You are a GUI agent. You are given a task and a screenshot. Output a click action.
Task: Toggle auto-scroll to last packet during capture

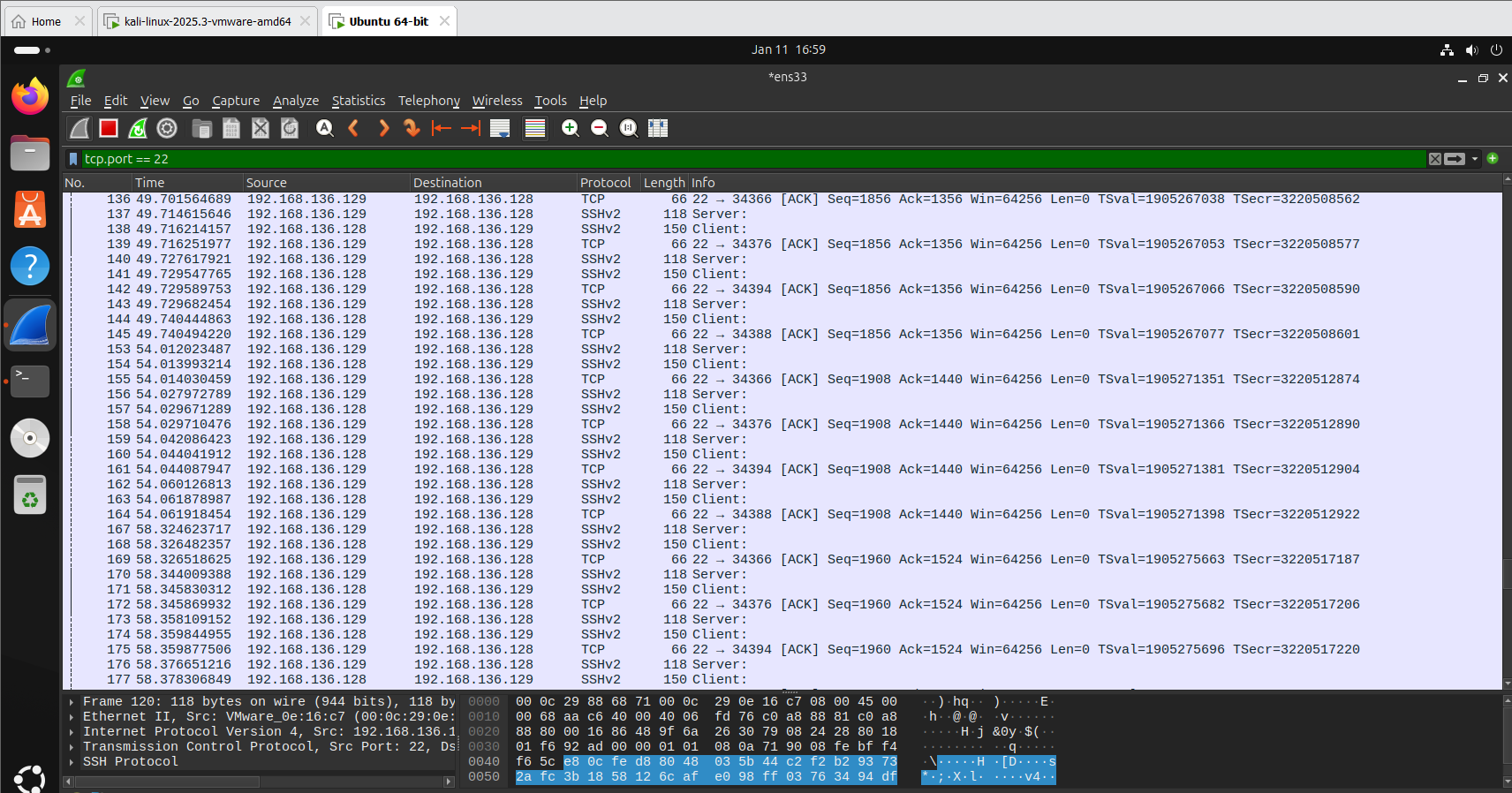500,129
